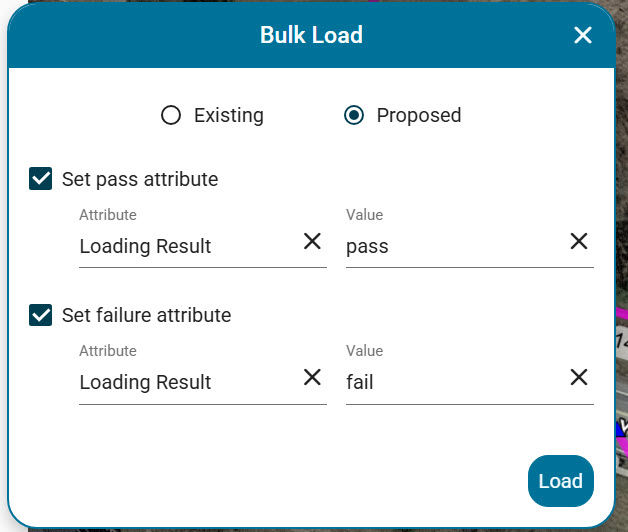Clear the pass attribute Loading Result field
This screenshot has height=532, width=628.
tap(312, 242)
